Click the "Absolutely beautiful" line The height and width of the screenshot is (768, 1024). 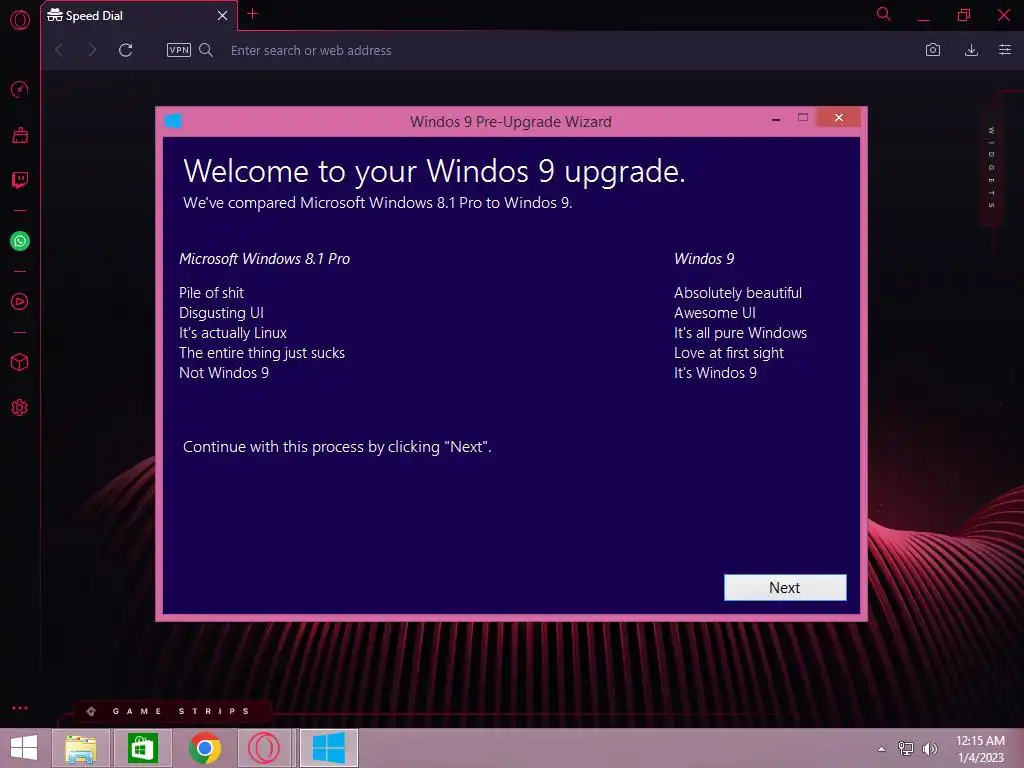[x=738, y=293]
